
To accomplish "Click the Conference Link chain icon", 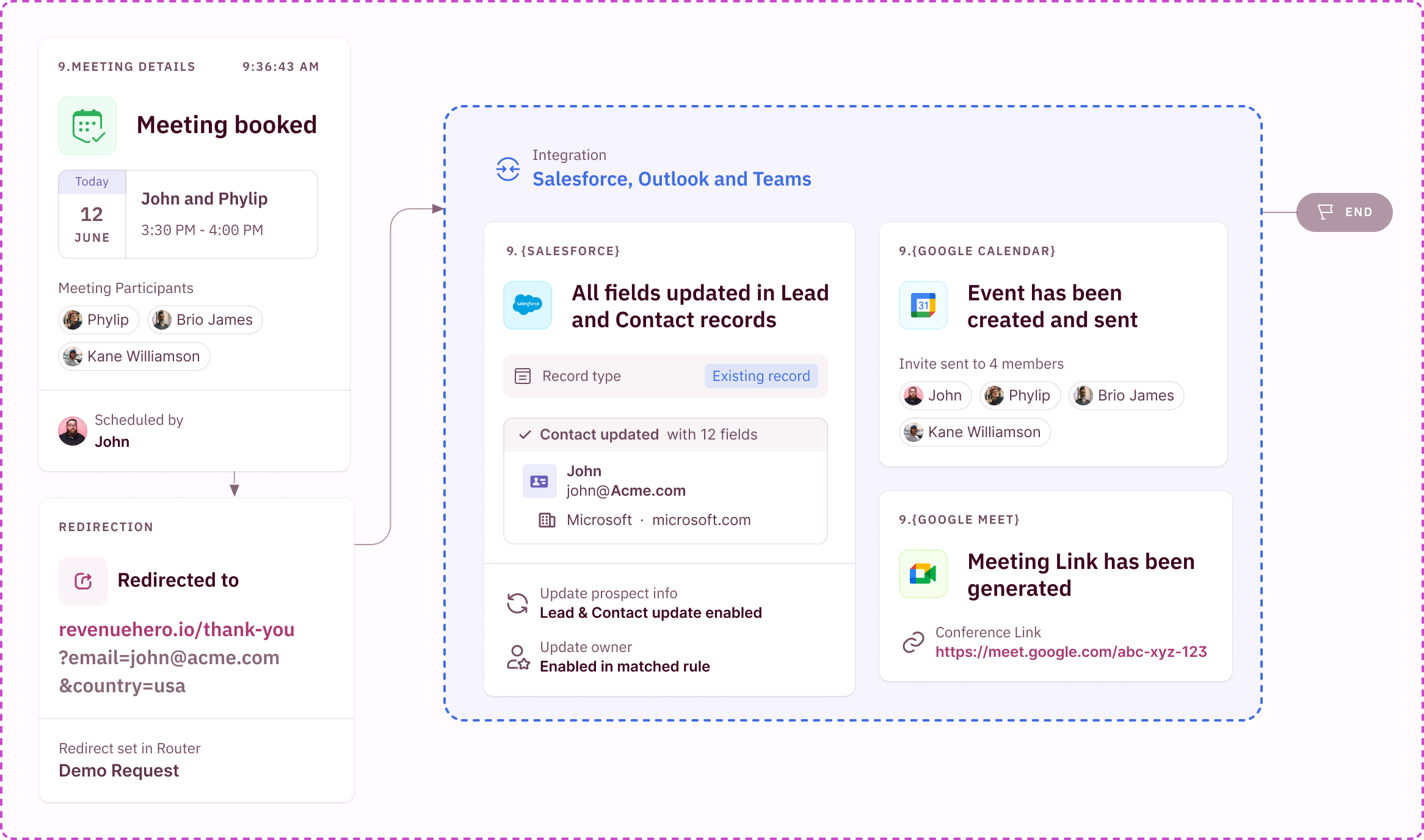I will click(x=914, y=642).
